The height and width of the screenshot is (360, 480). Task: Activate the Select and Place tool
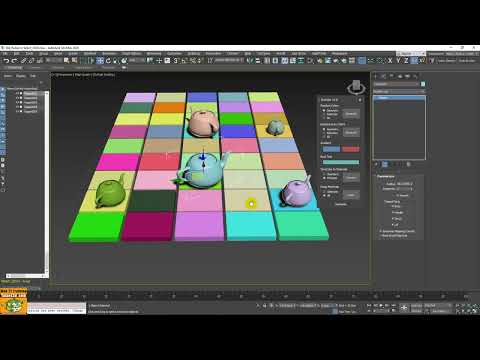click(124, 61)
